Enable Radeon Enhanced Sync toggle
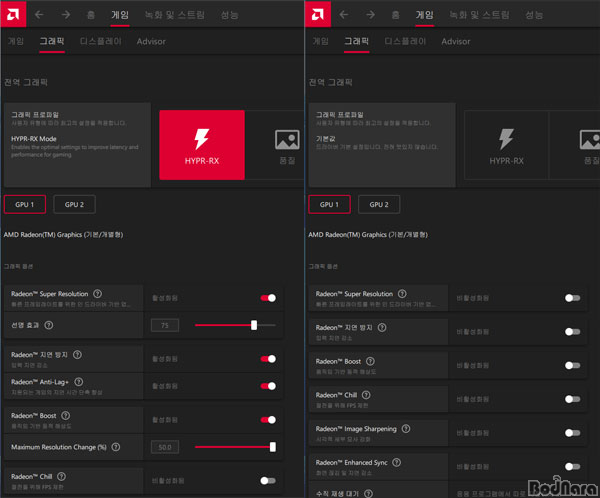 572,466
